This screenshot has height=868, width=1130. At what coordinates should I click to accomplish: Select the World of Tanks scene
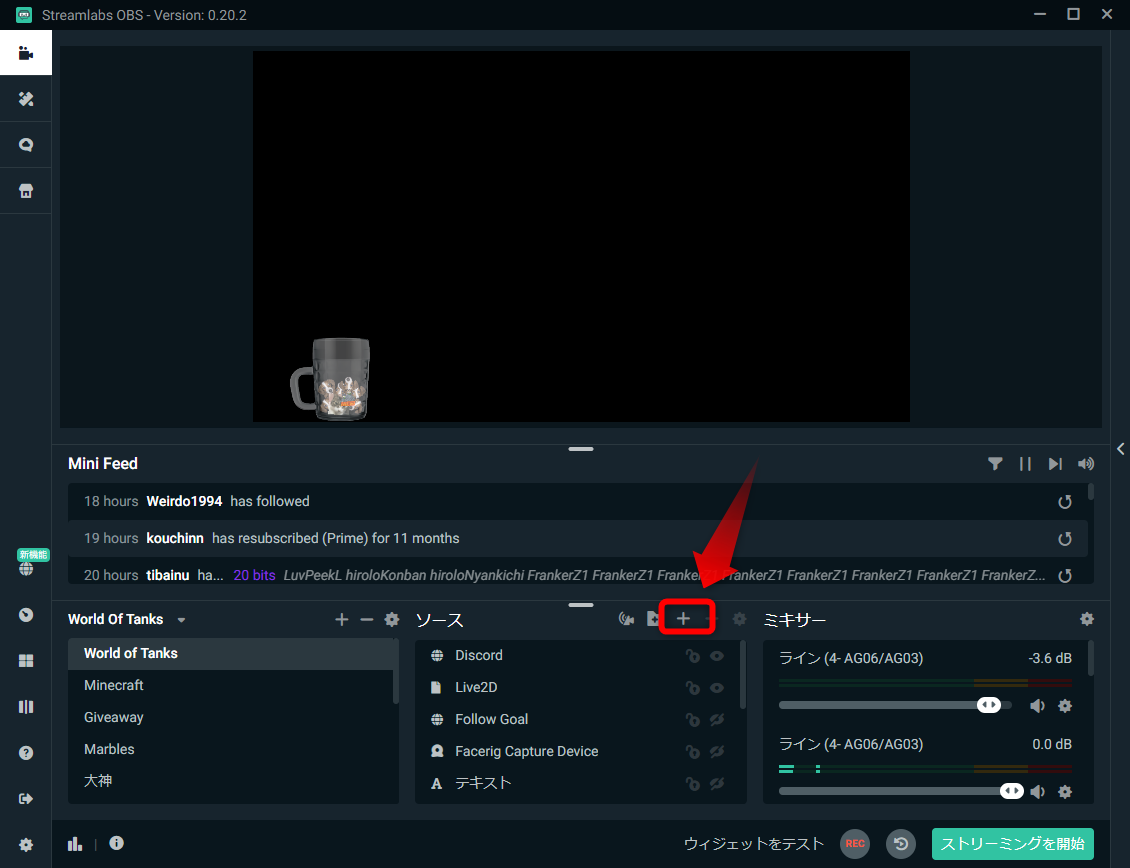[x=232, y=653]
